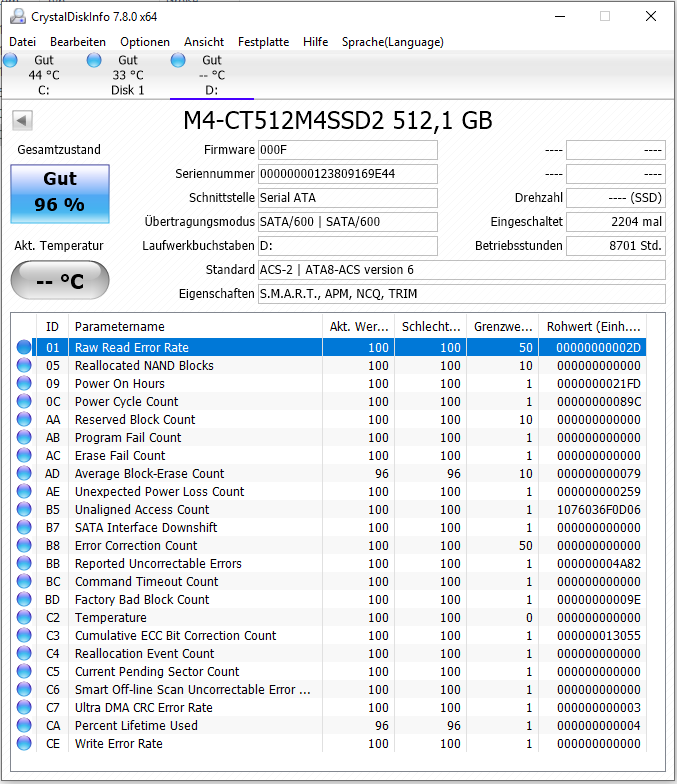Sort by Schlecht... column header
Viewport: 677px width, 784px height.
430,326
